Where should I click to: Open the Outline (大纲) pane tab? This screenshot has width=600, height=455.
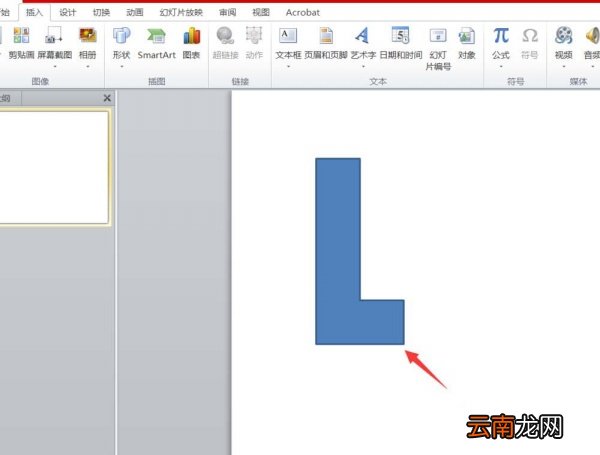point(10,98)
